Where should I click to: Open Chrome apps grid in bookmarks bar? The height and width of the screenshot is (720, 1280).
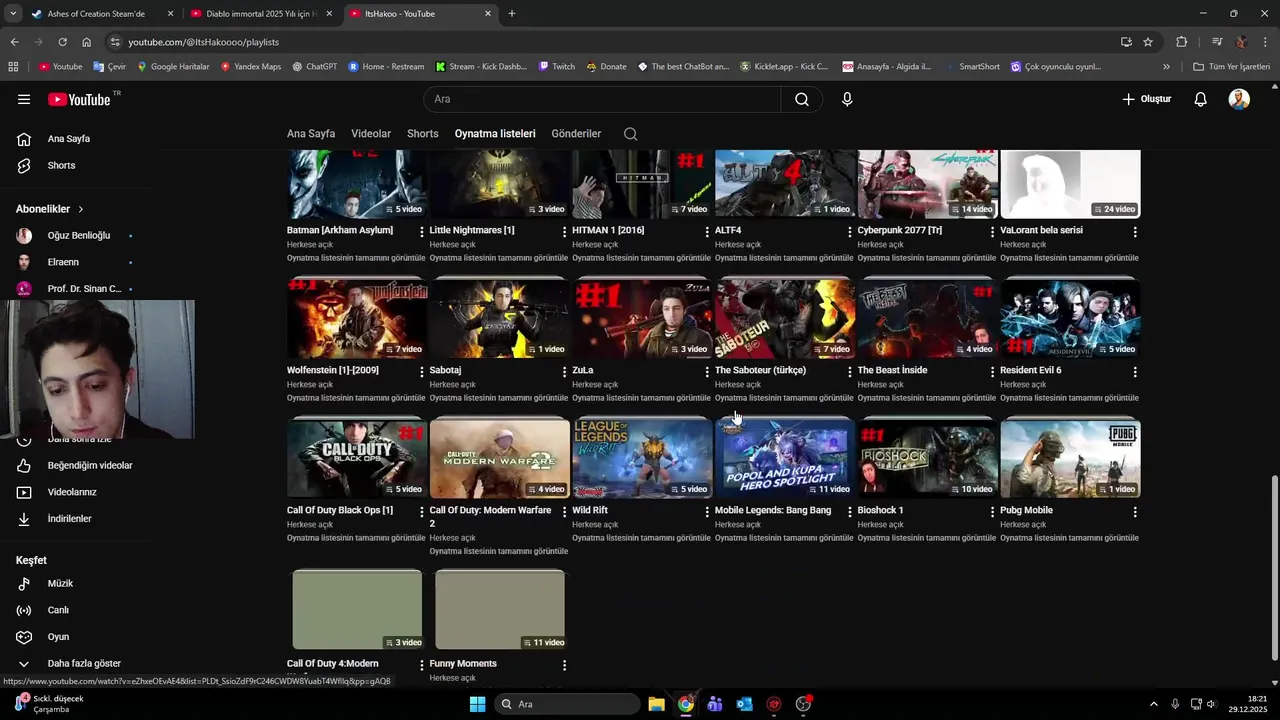pyautogui.click(x=13, y=67)
